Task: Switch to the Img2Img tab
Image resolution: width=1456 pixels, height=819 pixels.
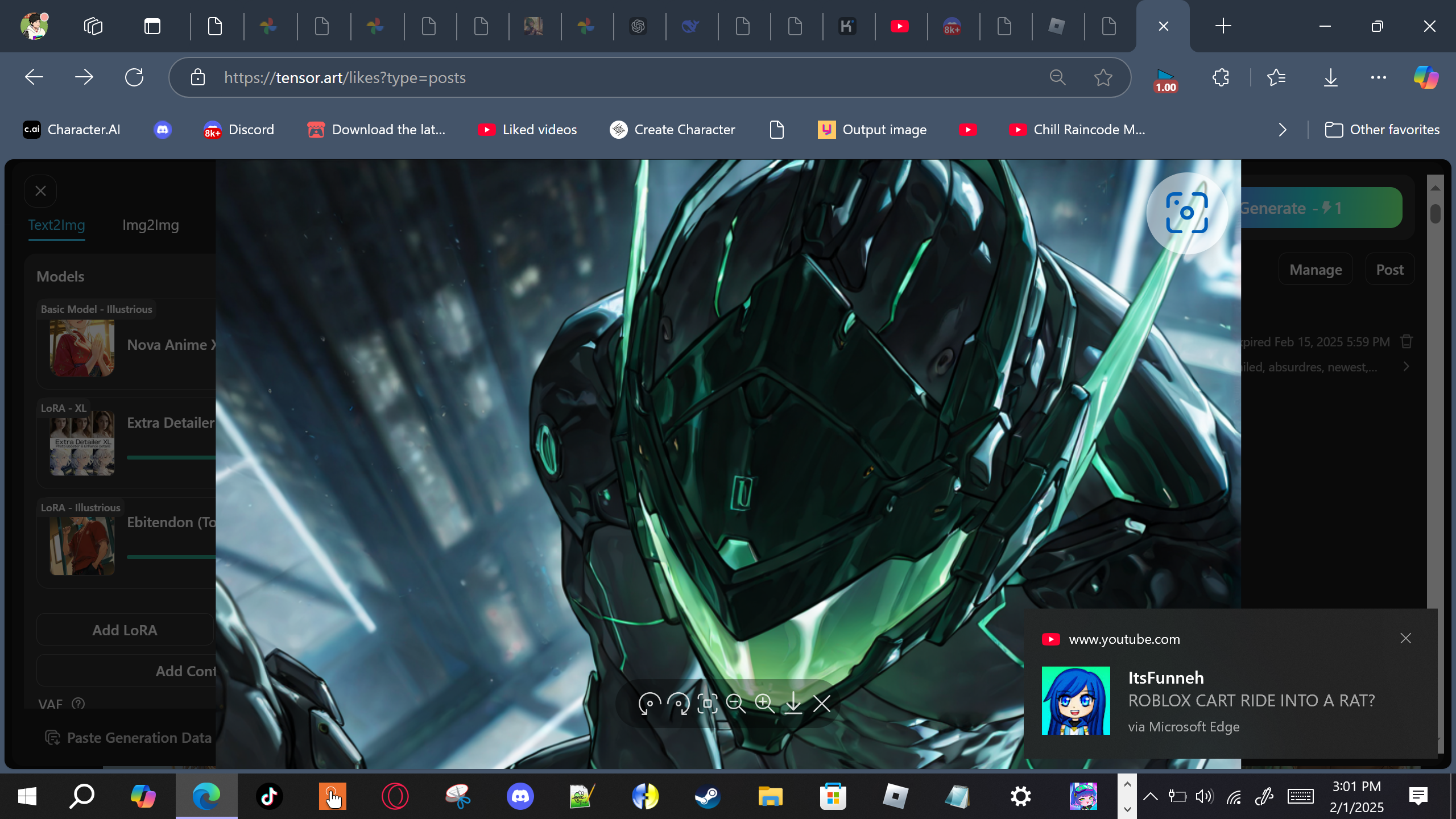Action: pyautogui.click(x=150, y=225)
